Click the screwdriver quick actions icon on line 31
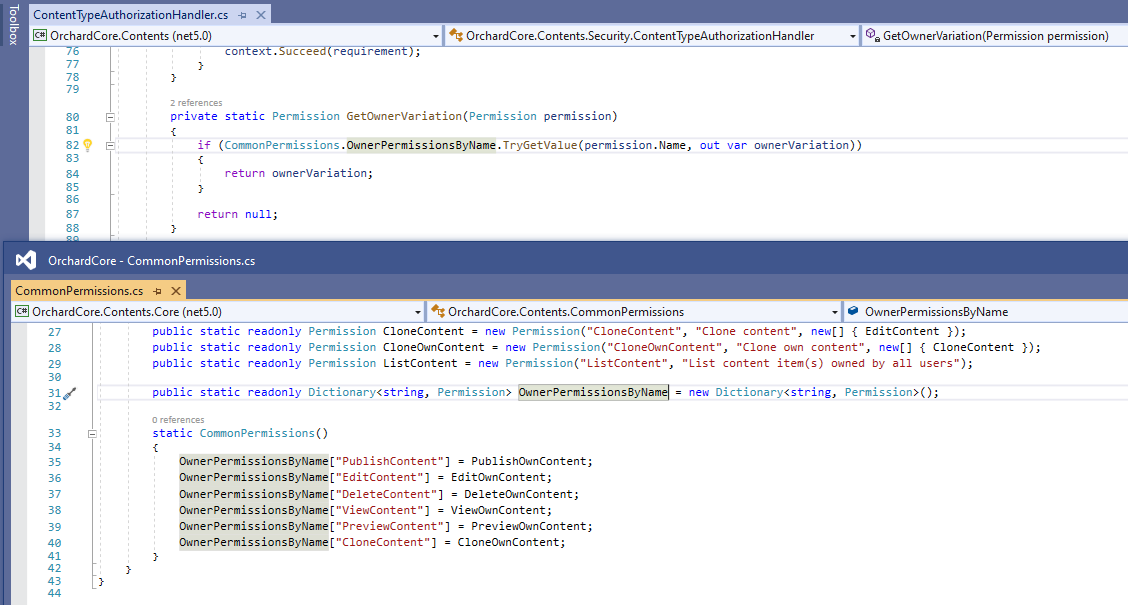The width and height of the screenshot is (1128, 605). coord(70,394)
